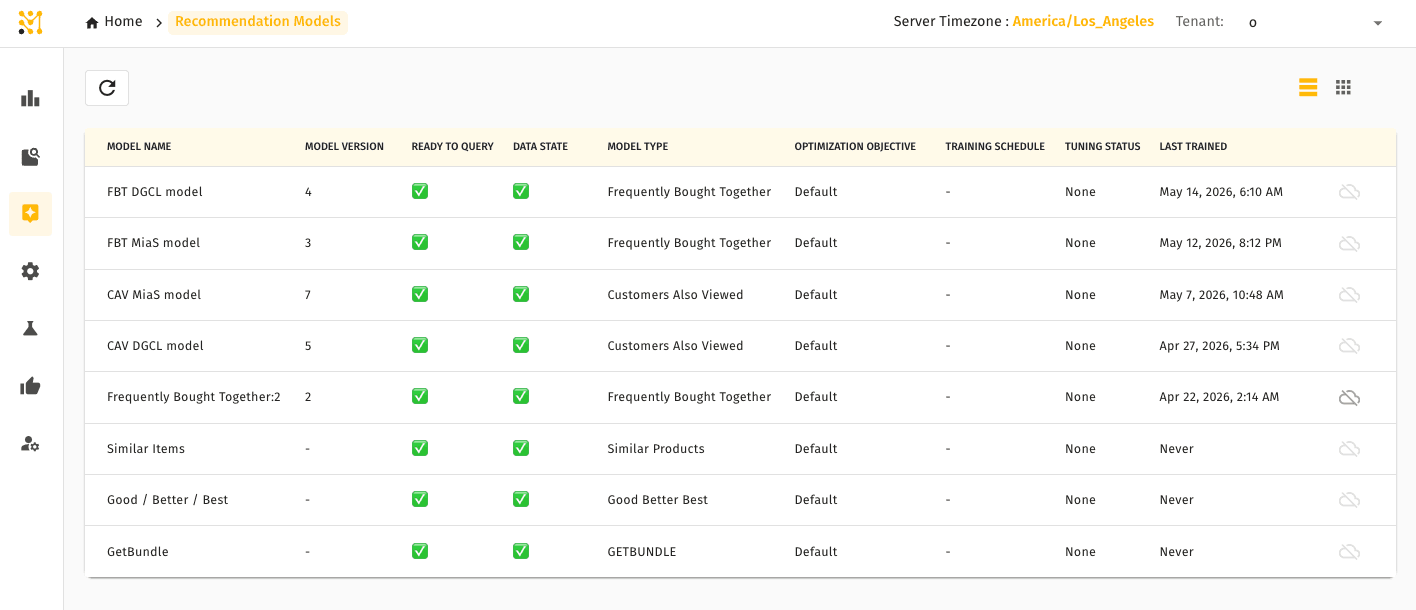Click Data State checkmark for CAV MiaS model
The height and width of the screenshot is (610, 1416).
521,294
